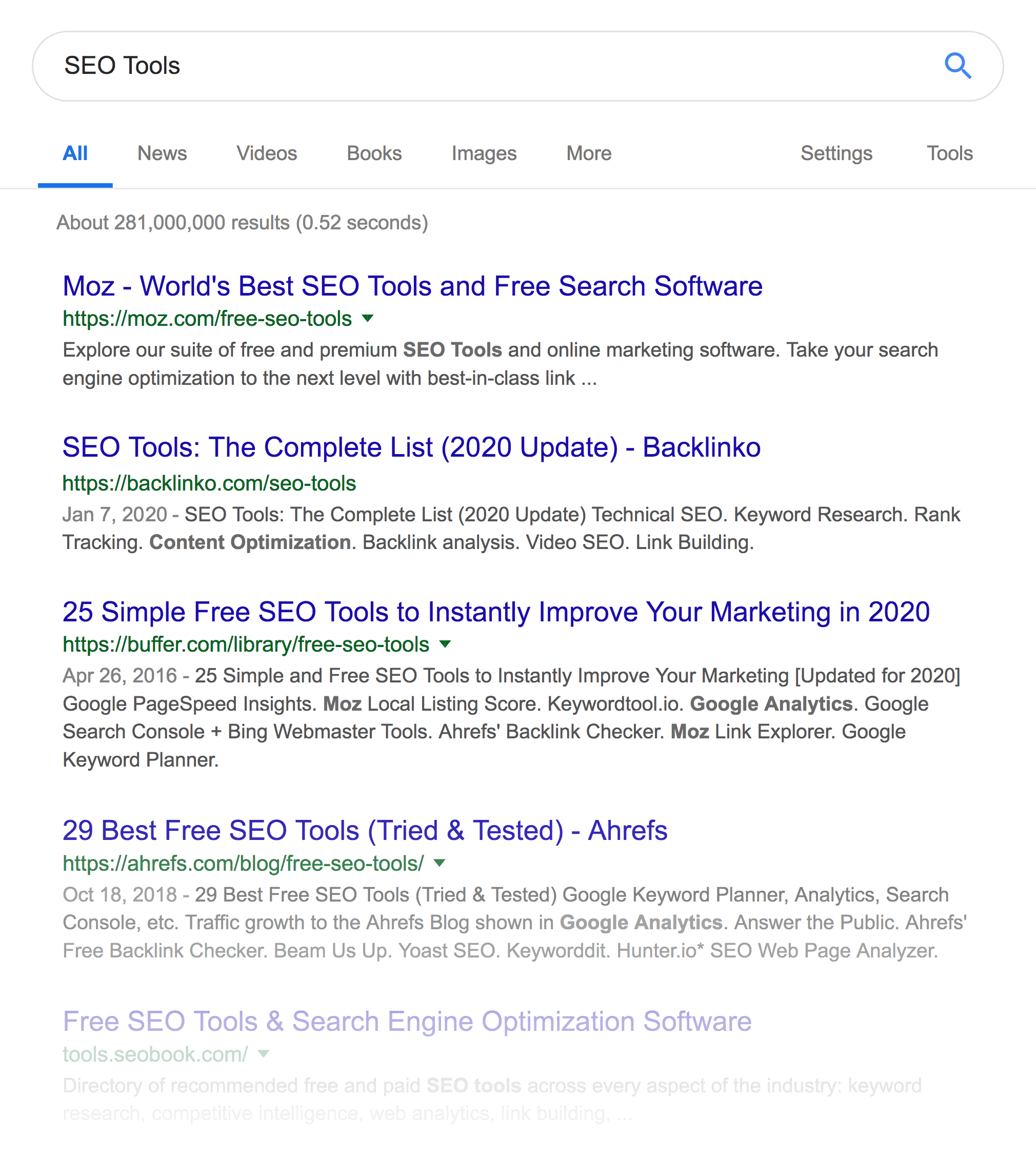Click the https://backlinko.com/seo-tools URL

209,484
